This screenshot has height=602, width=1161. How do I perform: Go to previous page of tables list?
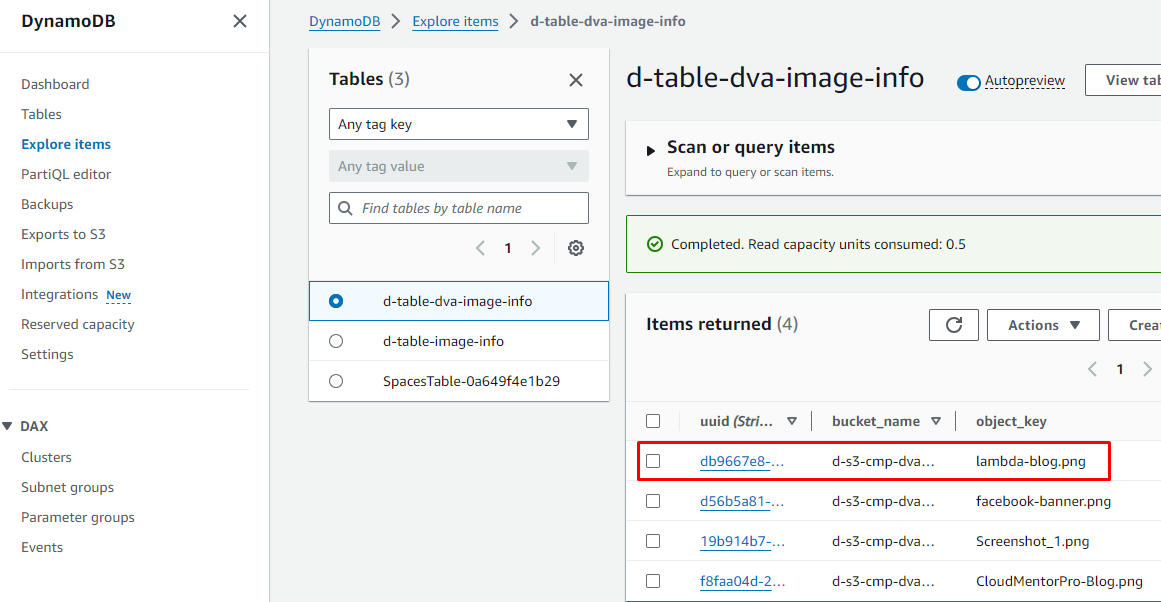click(480, 248)
